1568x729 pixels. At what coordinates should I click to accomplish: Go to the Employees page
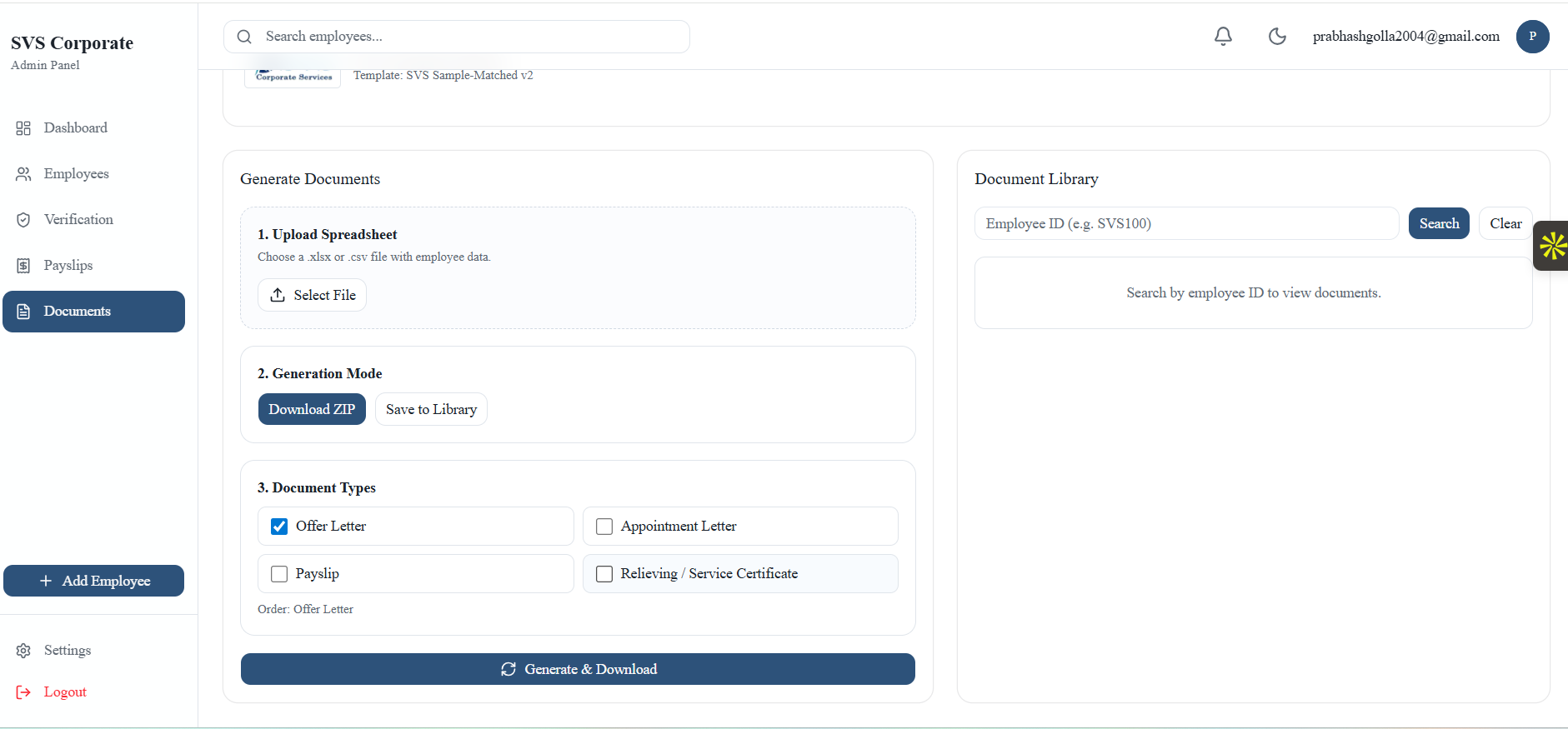point(93,174)
